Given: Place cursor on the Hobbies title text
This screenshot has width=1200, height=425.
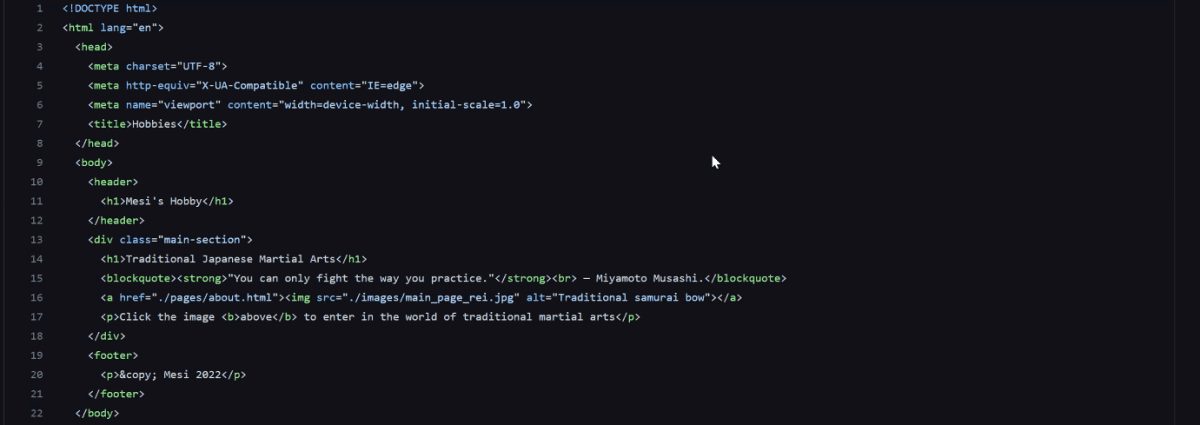Looking at the screenshot, I should (153, 124).
